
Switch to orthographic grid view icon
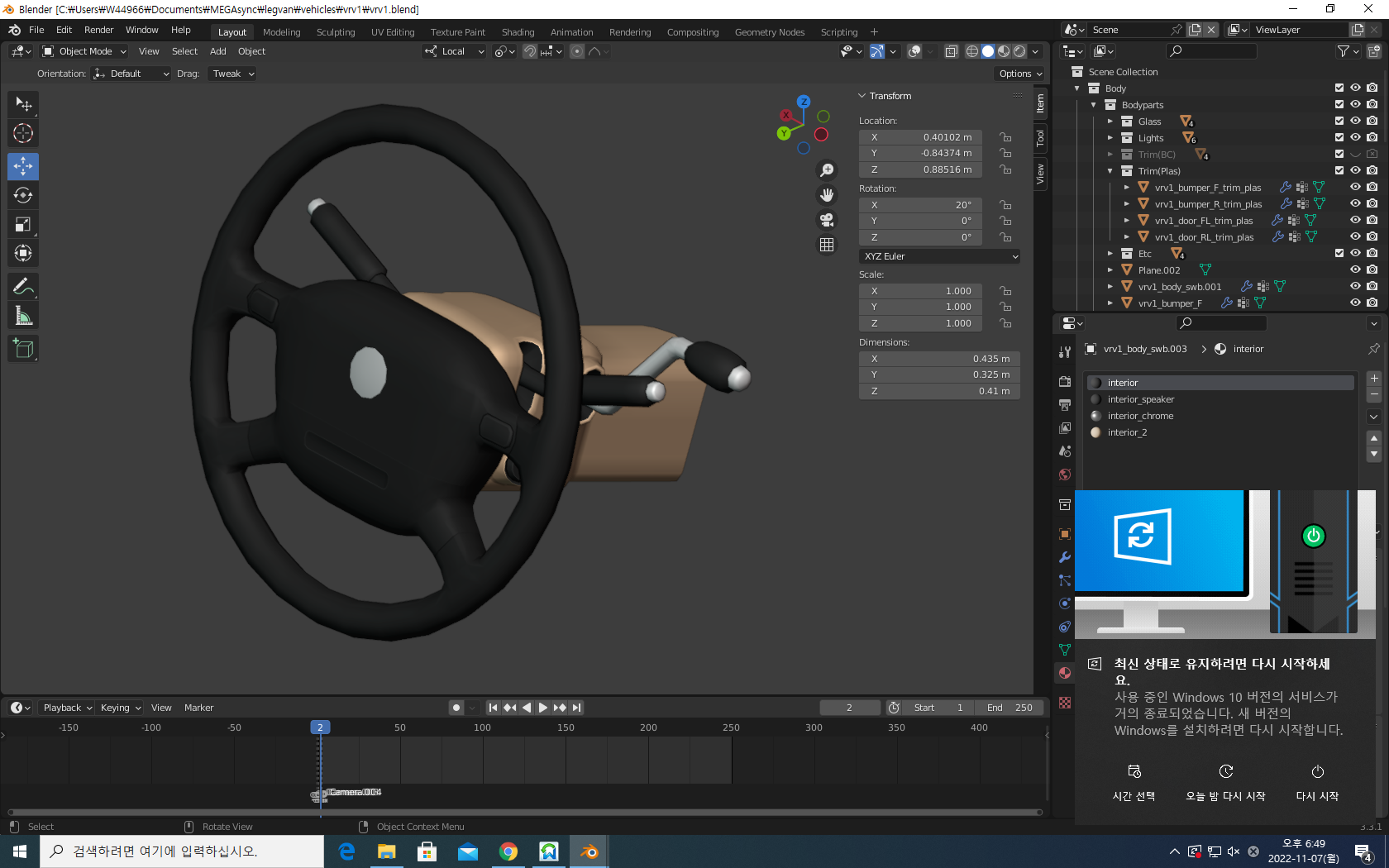click(826, 245)
